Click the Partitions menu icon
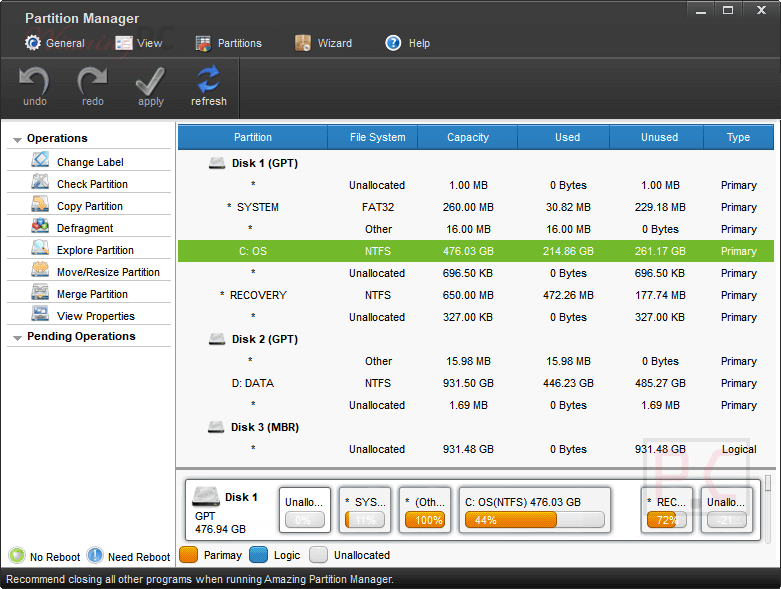 coord(203,44)
